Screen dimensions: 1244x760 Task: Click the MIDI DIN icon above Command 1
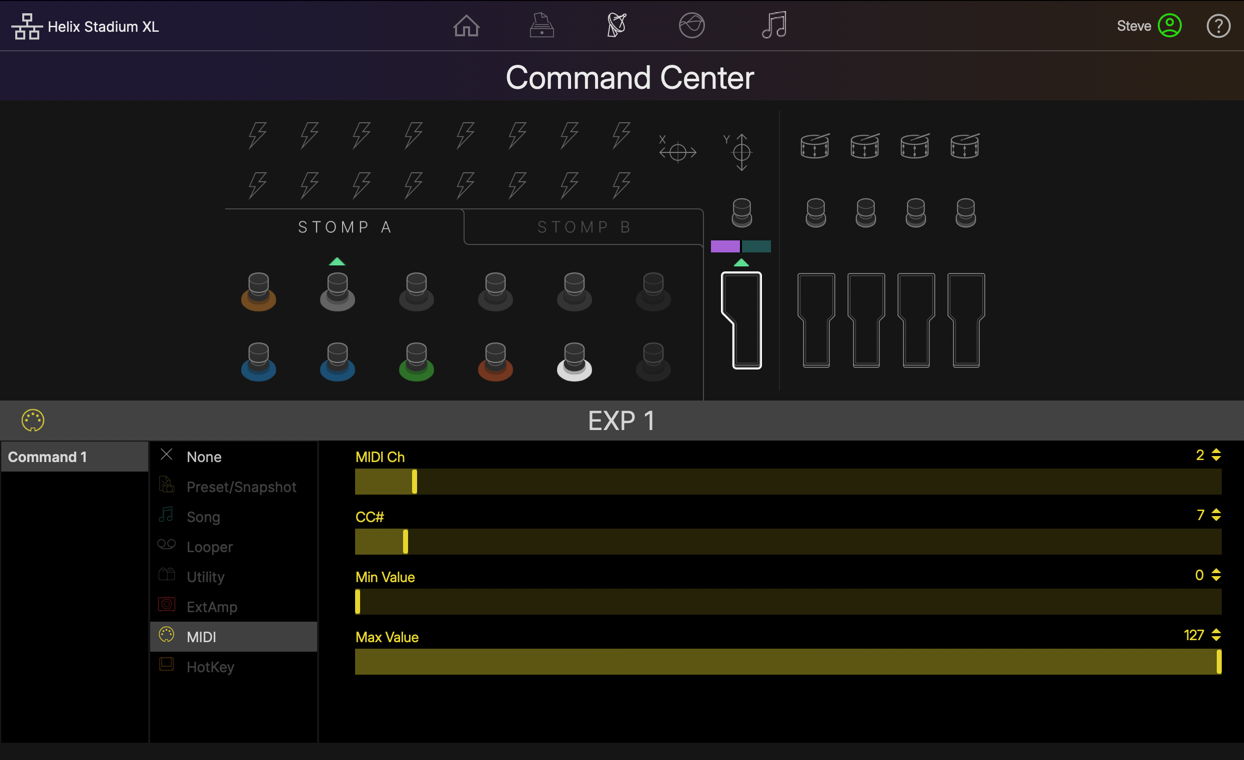32,420
